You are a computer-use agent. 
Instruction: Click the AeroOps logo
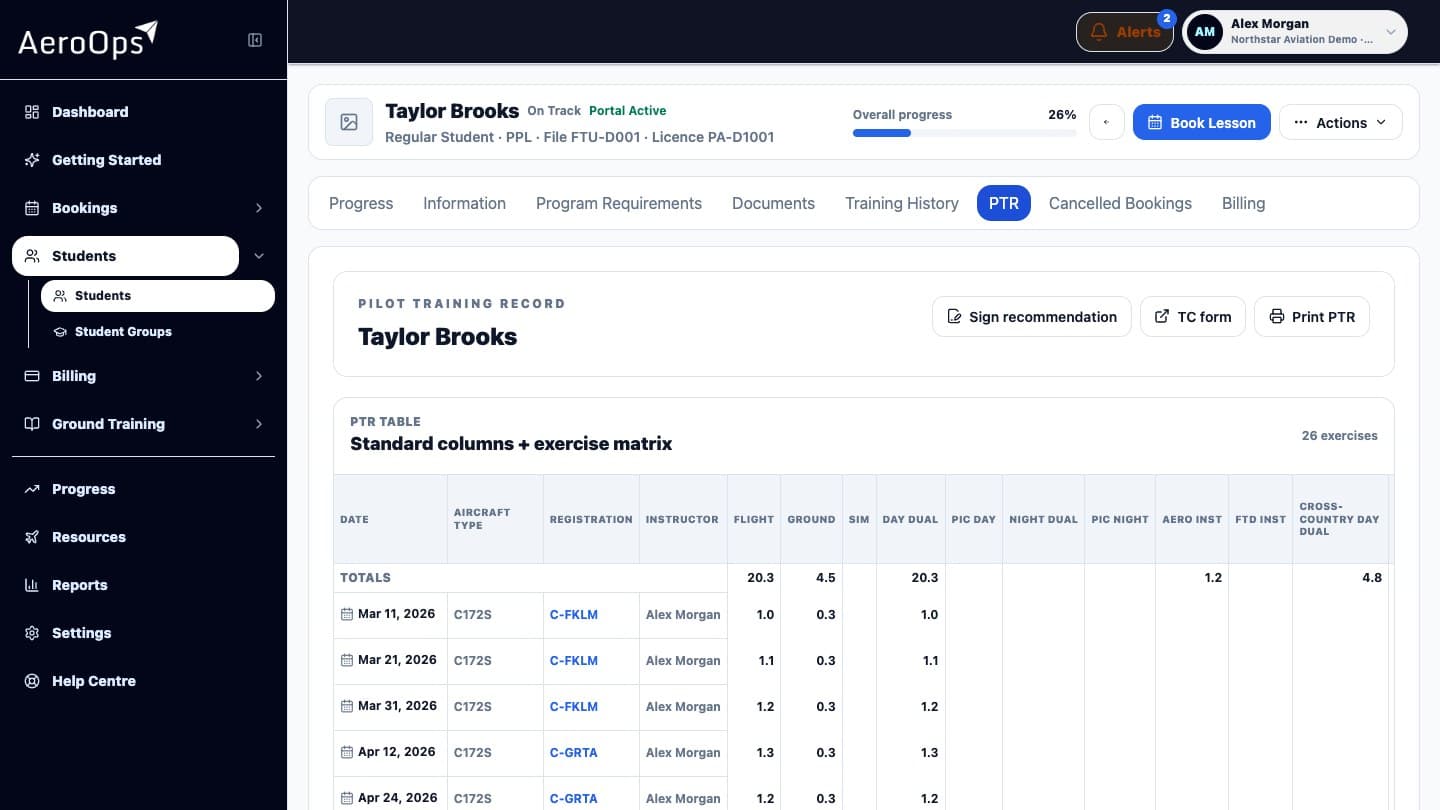88,39
